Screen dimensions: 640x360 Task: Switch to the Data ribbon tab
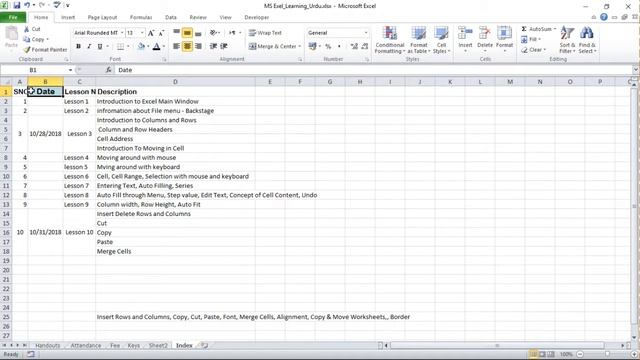tap(171, 17)
